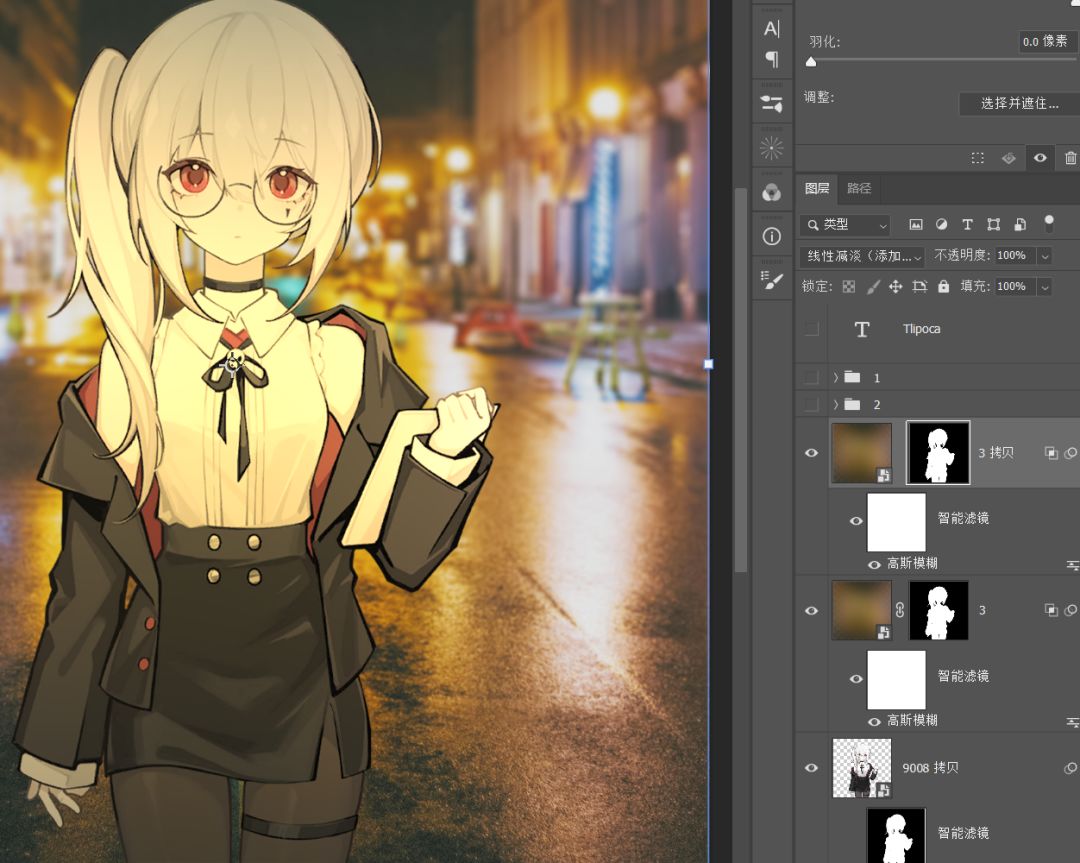Click the delete mask trash icon
The image size is (1080, 863).
pos(1070,158)
